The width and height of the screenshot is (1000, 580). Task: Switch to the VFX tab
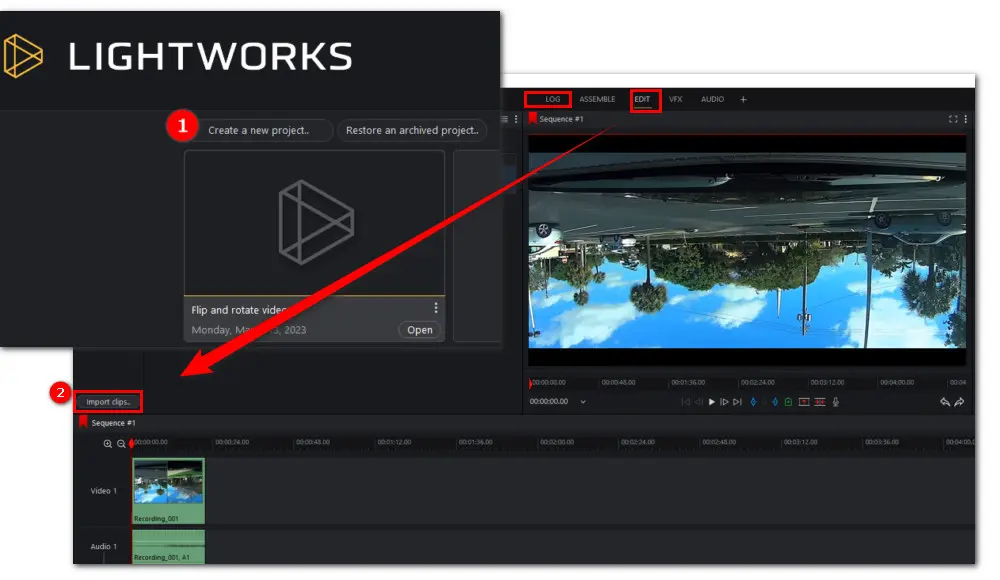coord(675,100)
